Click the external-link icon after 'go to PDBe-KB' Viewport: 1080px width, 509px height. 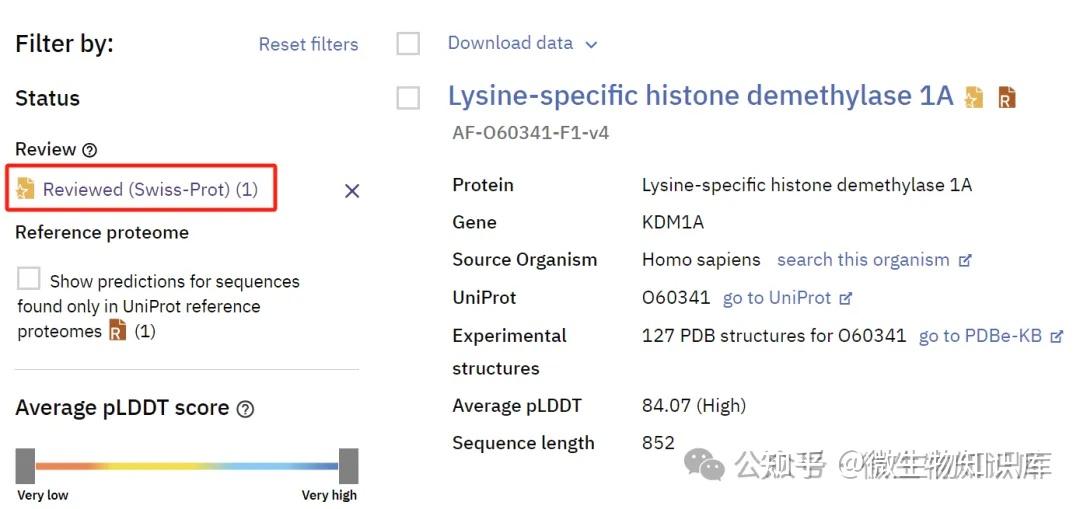pos(1057,336)
